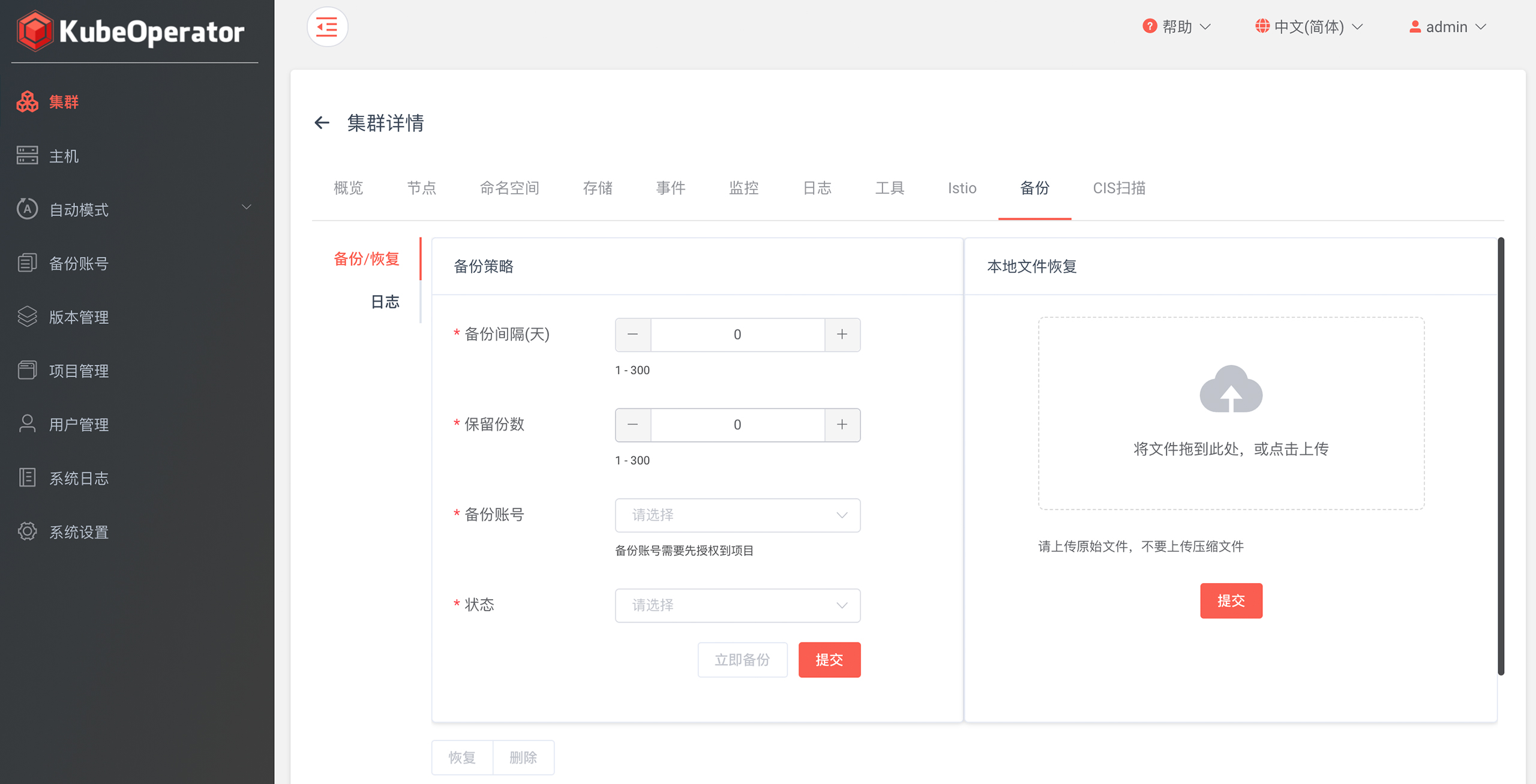This screenshot has height=784, width=1536.
Task: Click the KubeOperator logo
Action: 131,31
